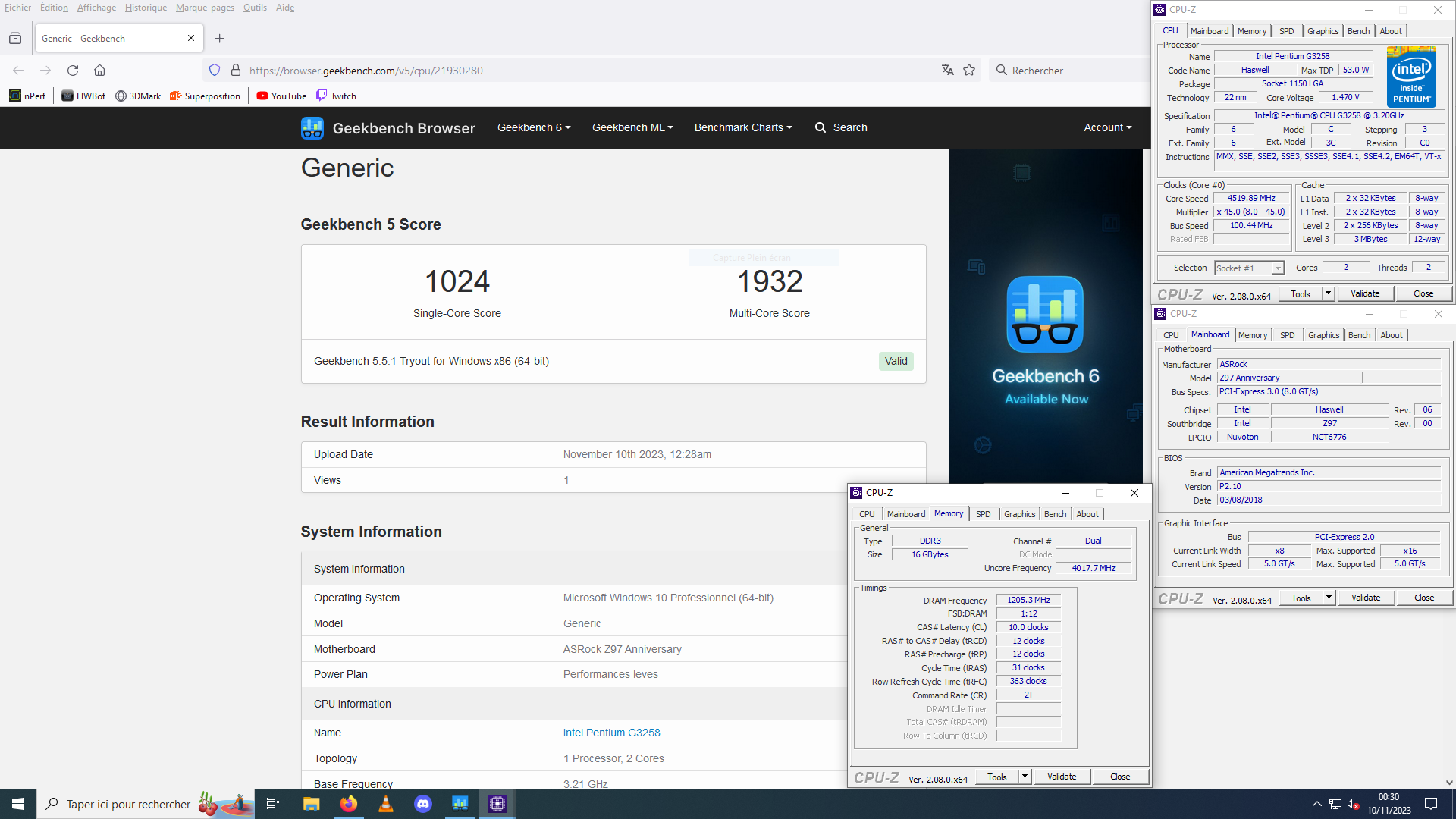Switch to Bench tab in top CPU-Z window
The height and width of the screenshot is (819, 1456).
(x=1358, y=31)
